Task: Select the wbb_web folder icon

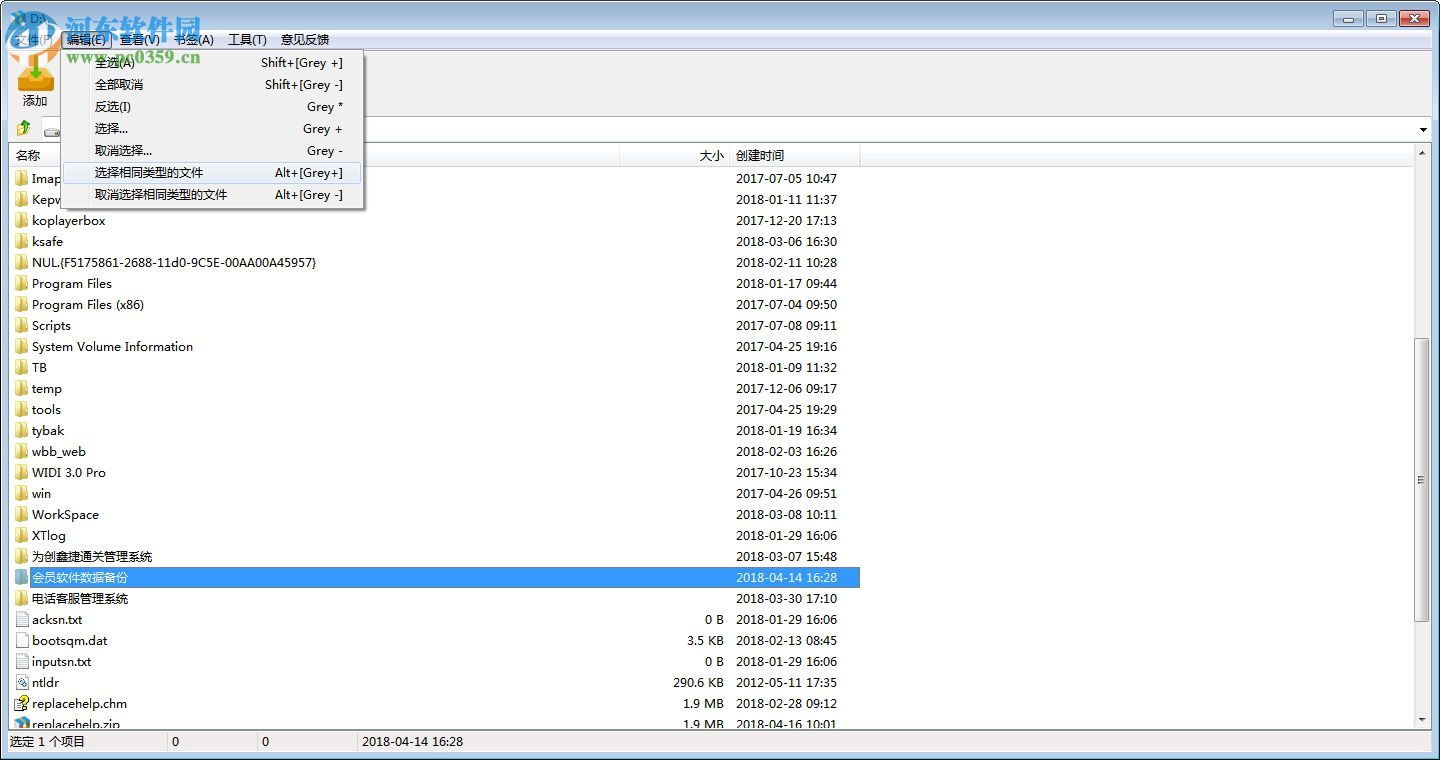Action: [22, 451]
